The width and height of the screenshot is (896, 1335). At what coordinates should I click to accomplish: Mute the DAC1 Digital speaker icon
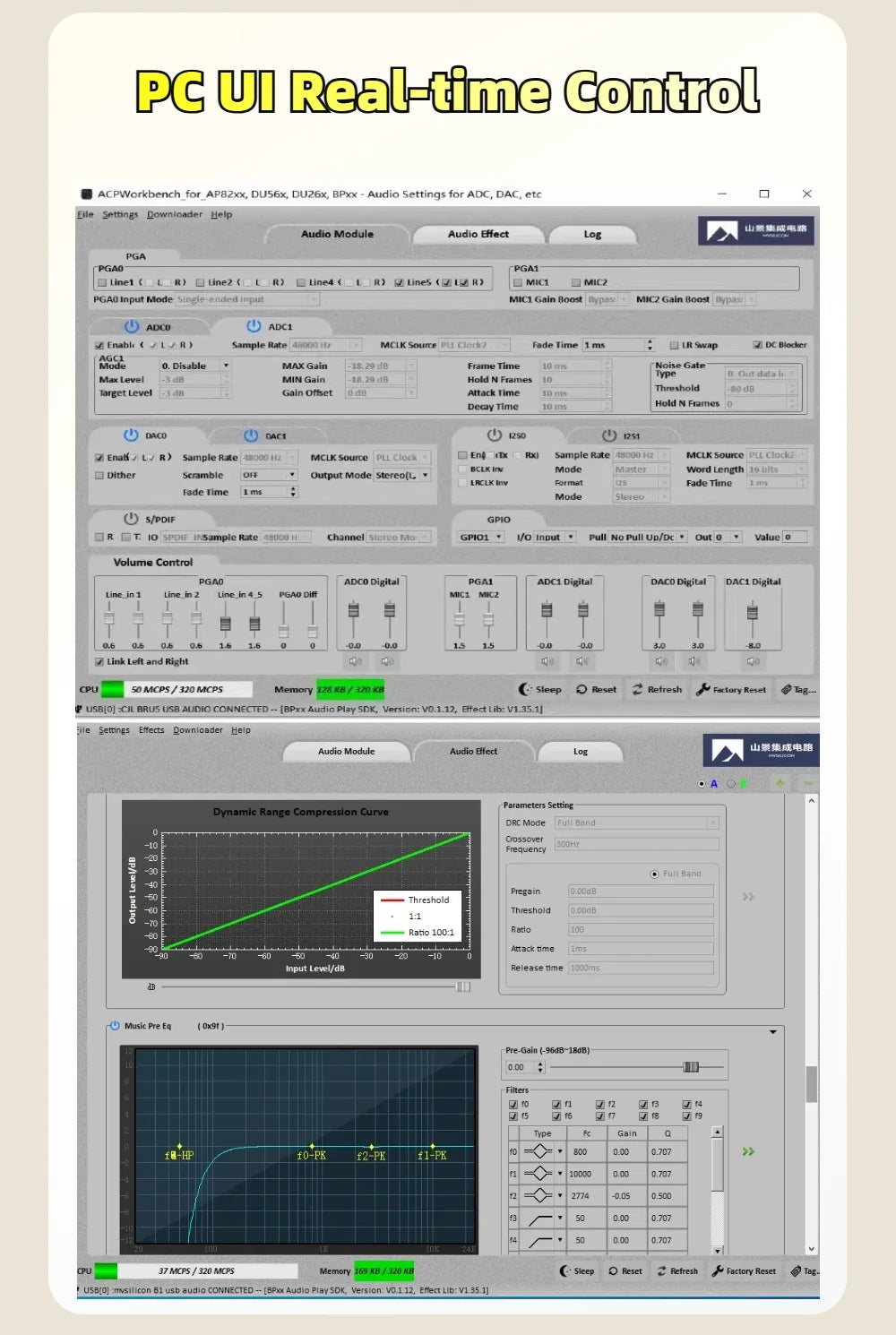[x=753, y=661]
